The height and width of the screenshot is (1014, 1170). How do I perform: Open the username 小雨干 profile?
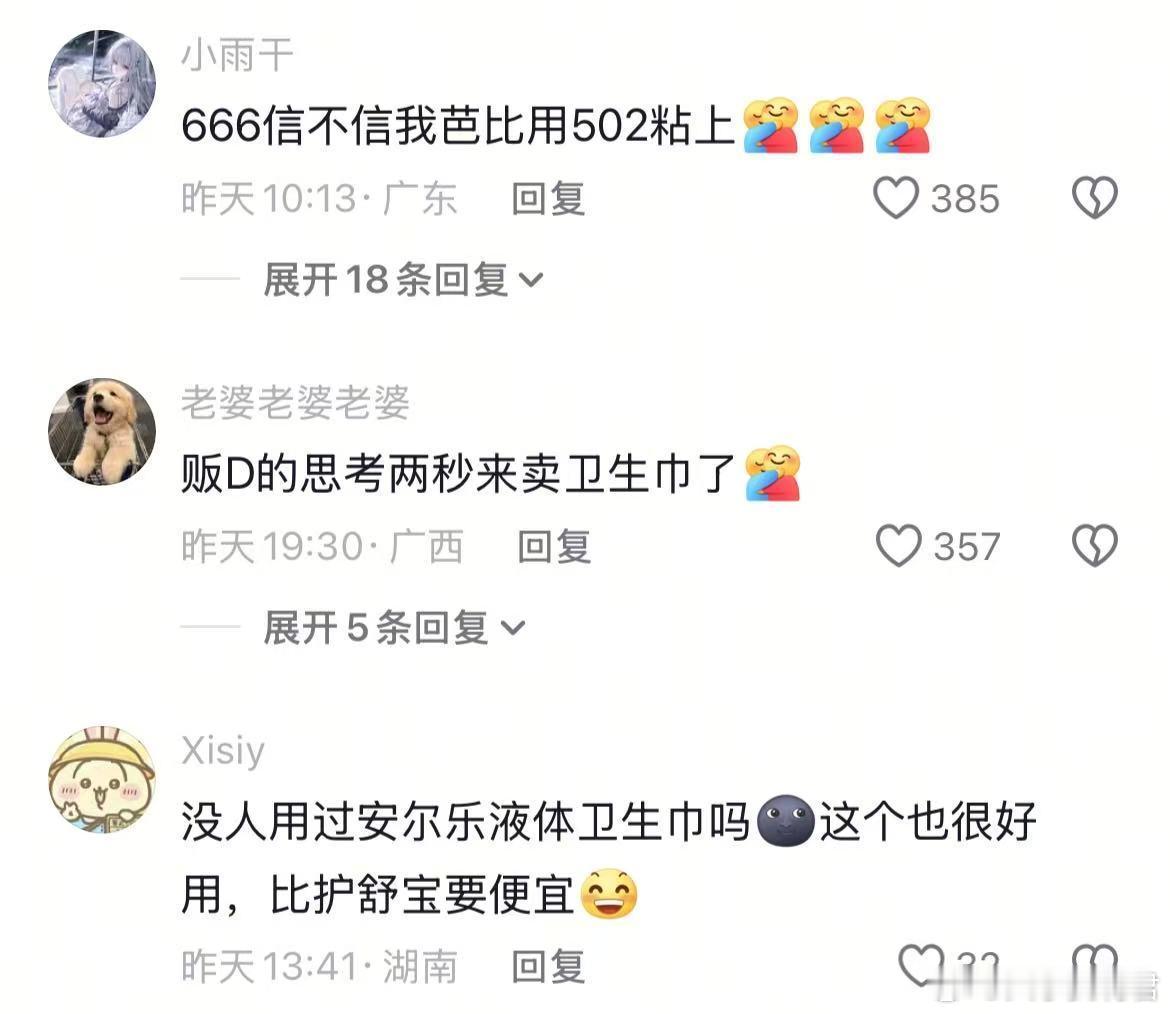237,55
